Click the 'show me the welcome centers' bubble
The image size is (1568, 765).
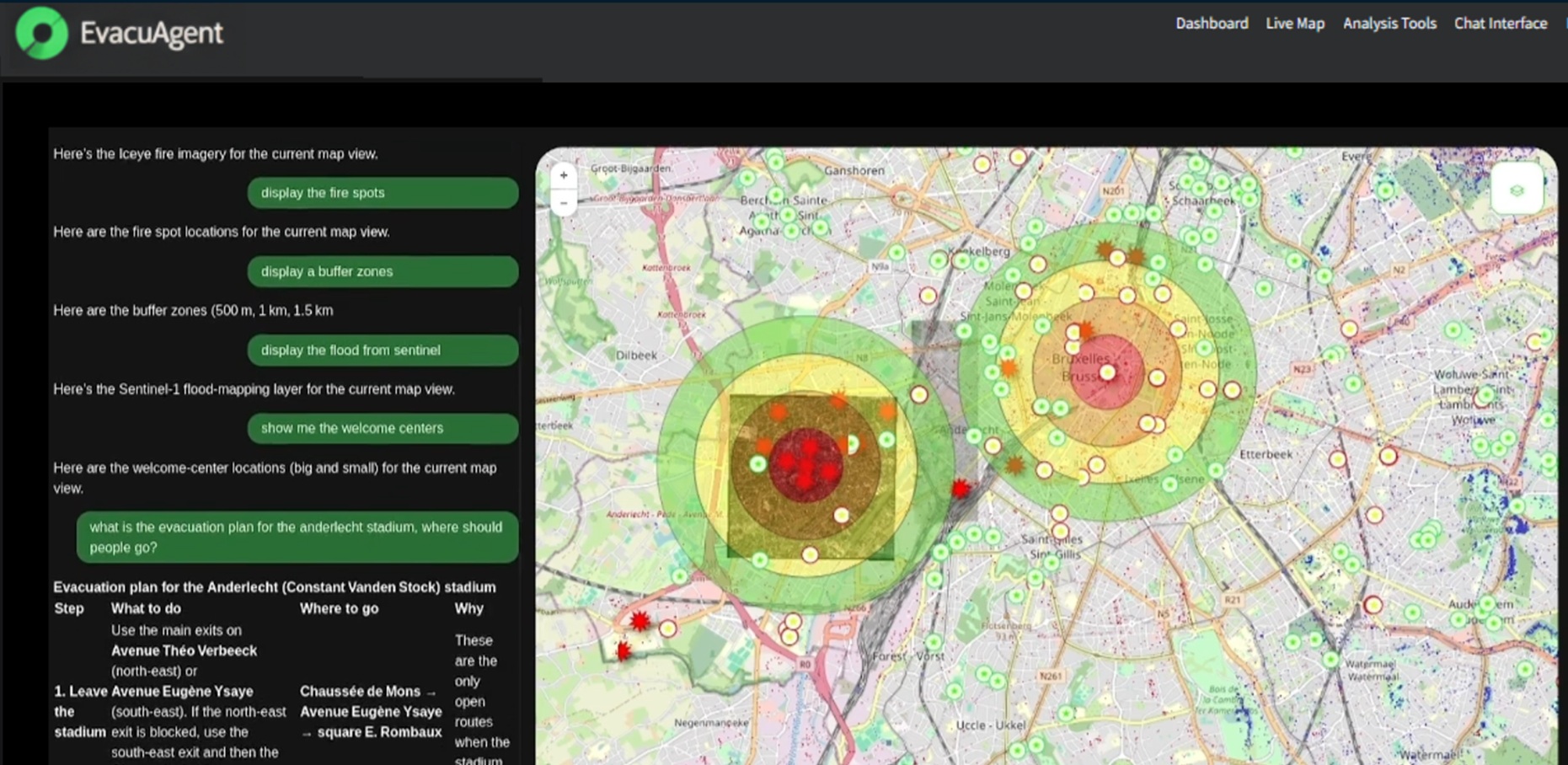pyautogui.click(x=383, y=428)
